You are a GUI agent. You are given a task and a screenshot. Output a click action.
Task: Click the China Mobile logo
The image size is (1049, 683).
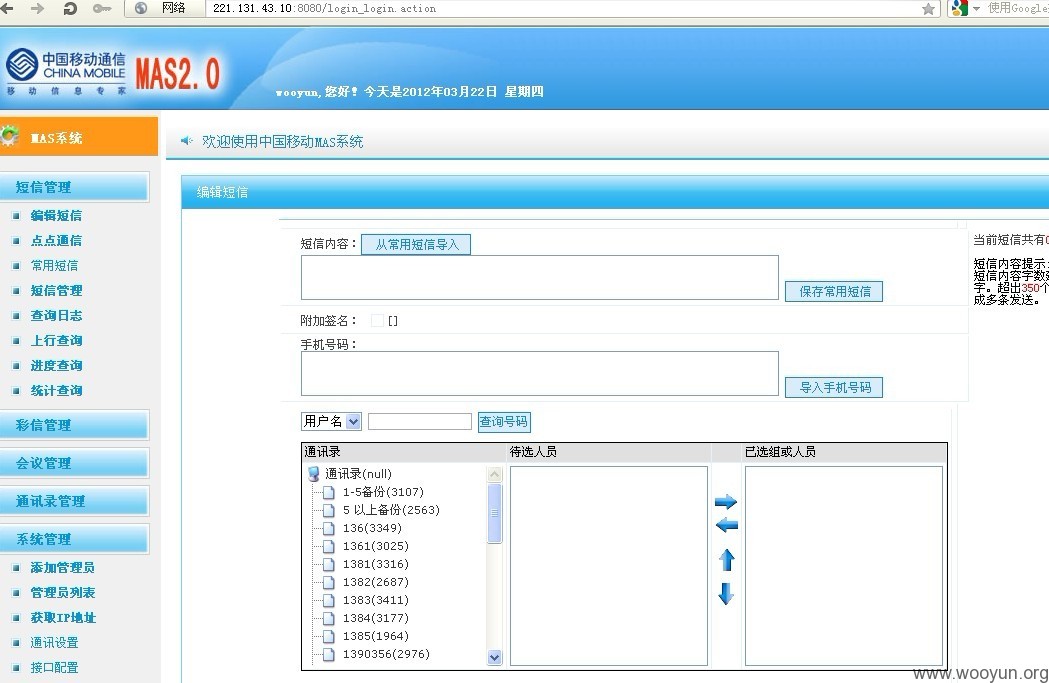coord(66,72)
